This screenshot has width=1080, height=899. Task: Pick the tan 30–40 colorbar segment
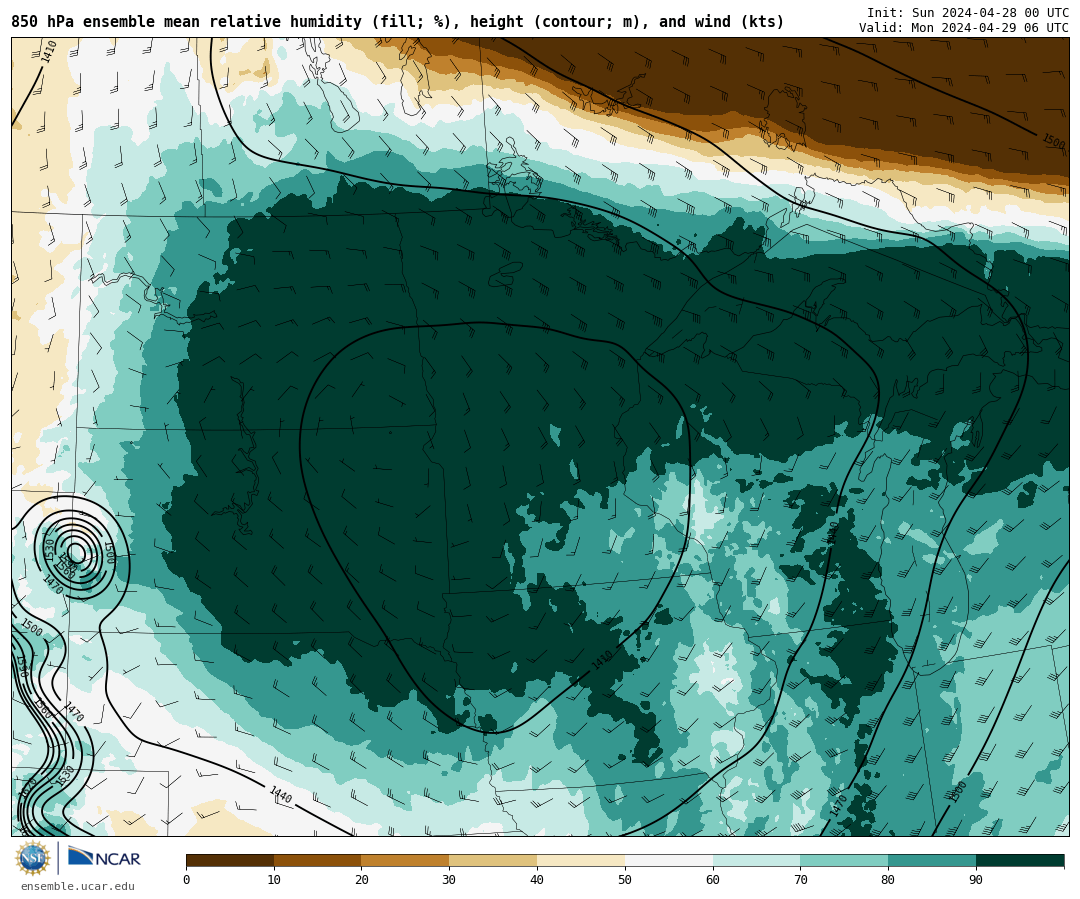coord(493,860)
